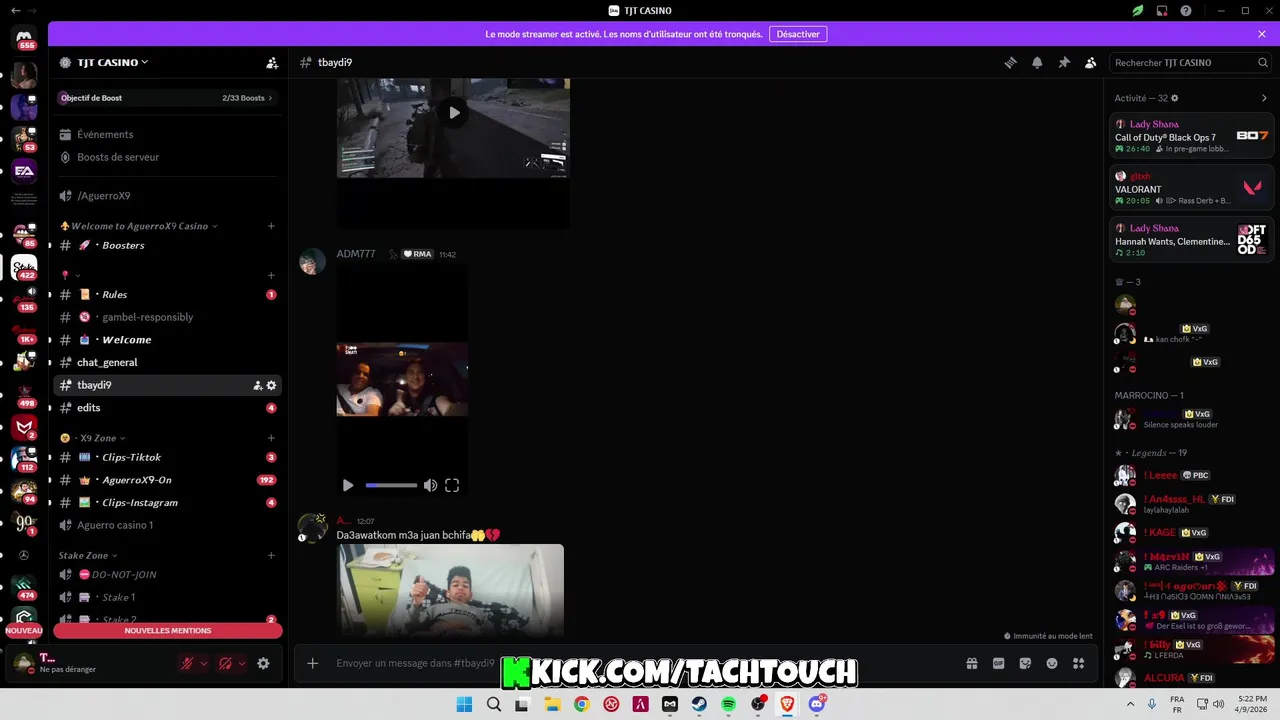Open headphone output options dropdown arrow
The image size is (1280, 720).
[x=242, y=663]
